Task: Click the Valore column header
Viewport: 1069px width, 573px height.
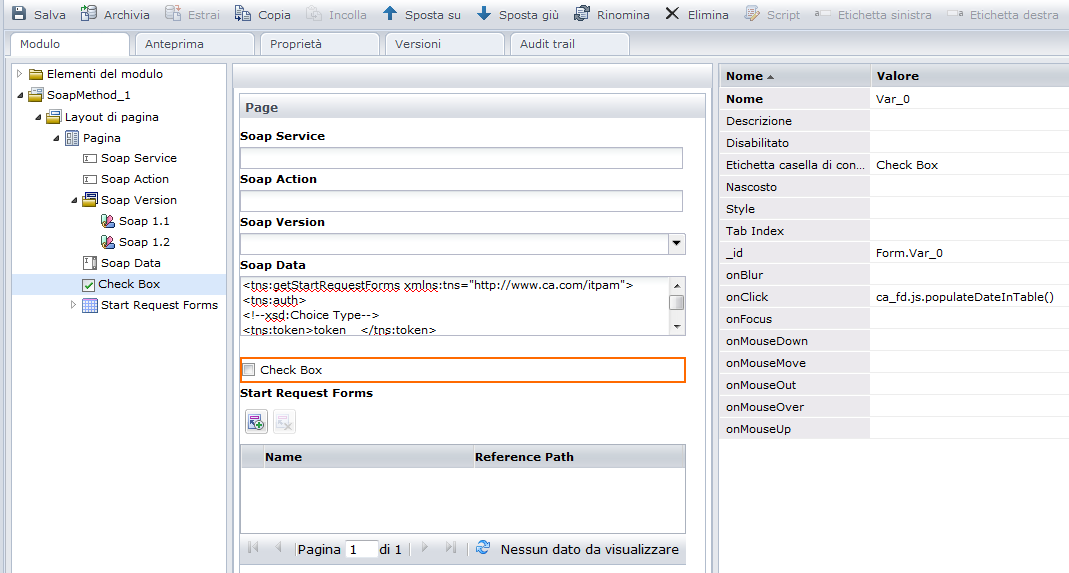Action: pyautogui.click(x=969, y=76)
